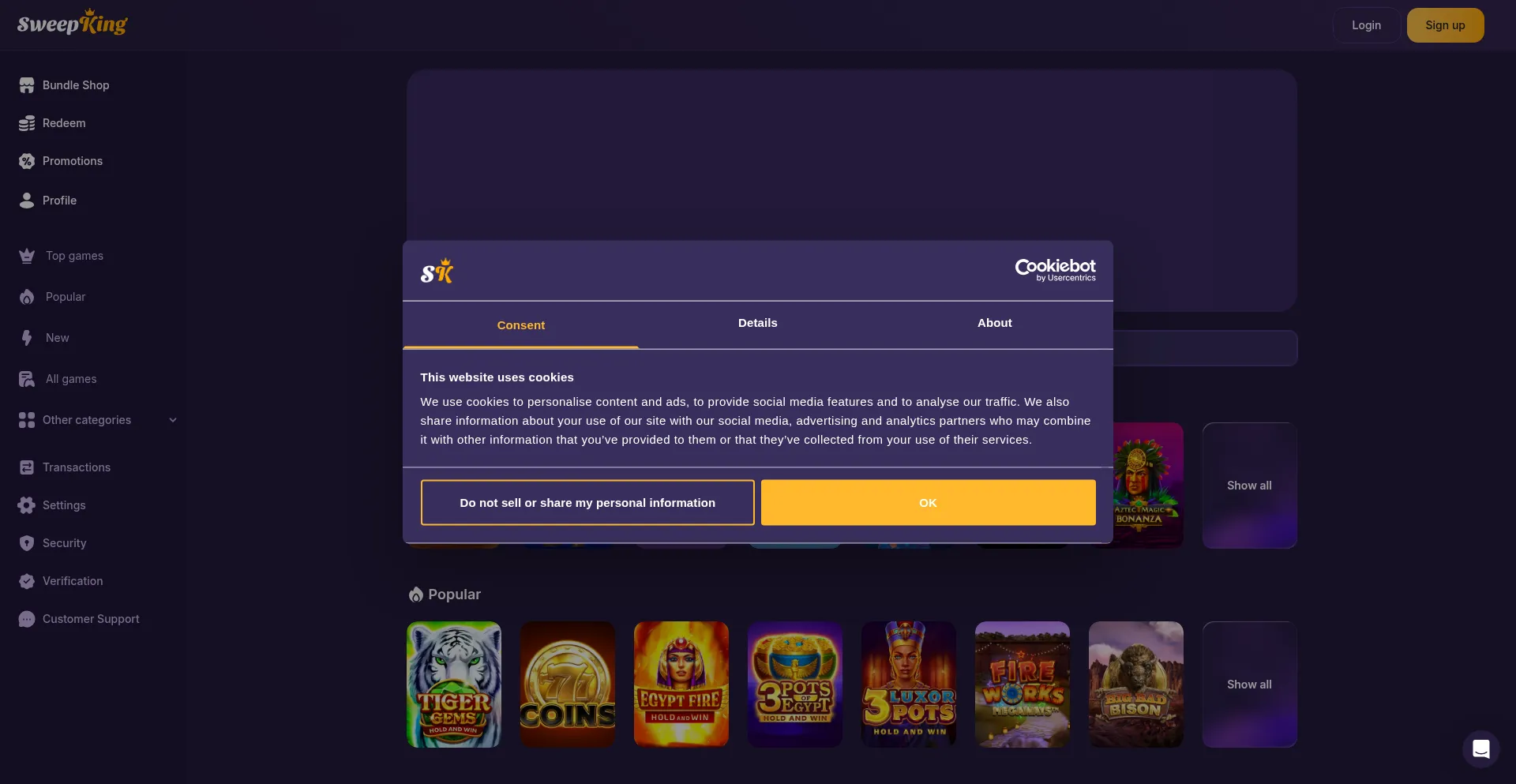Open the Bundle Shop icon in sidebar
This screenshot has height=784, width=1516.
click(x=27, y=85)
